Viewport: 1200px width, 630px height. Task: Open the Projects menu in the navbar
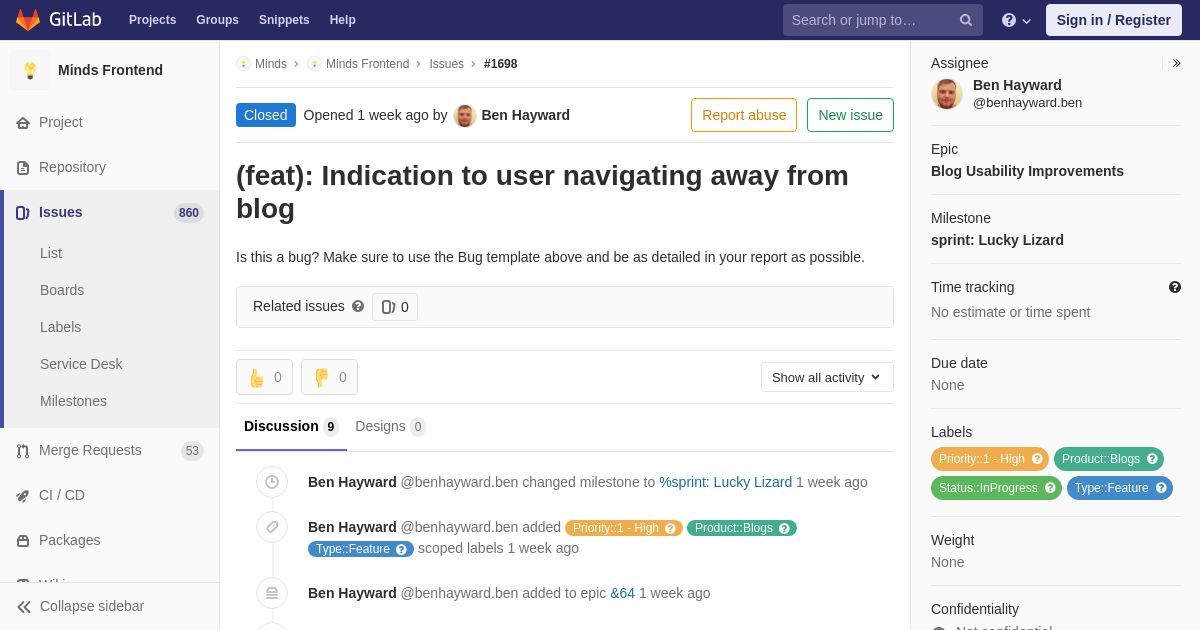[x=152, y=20]
